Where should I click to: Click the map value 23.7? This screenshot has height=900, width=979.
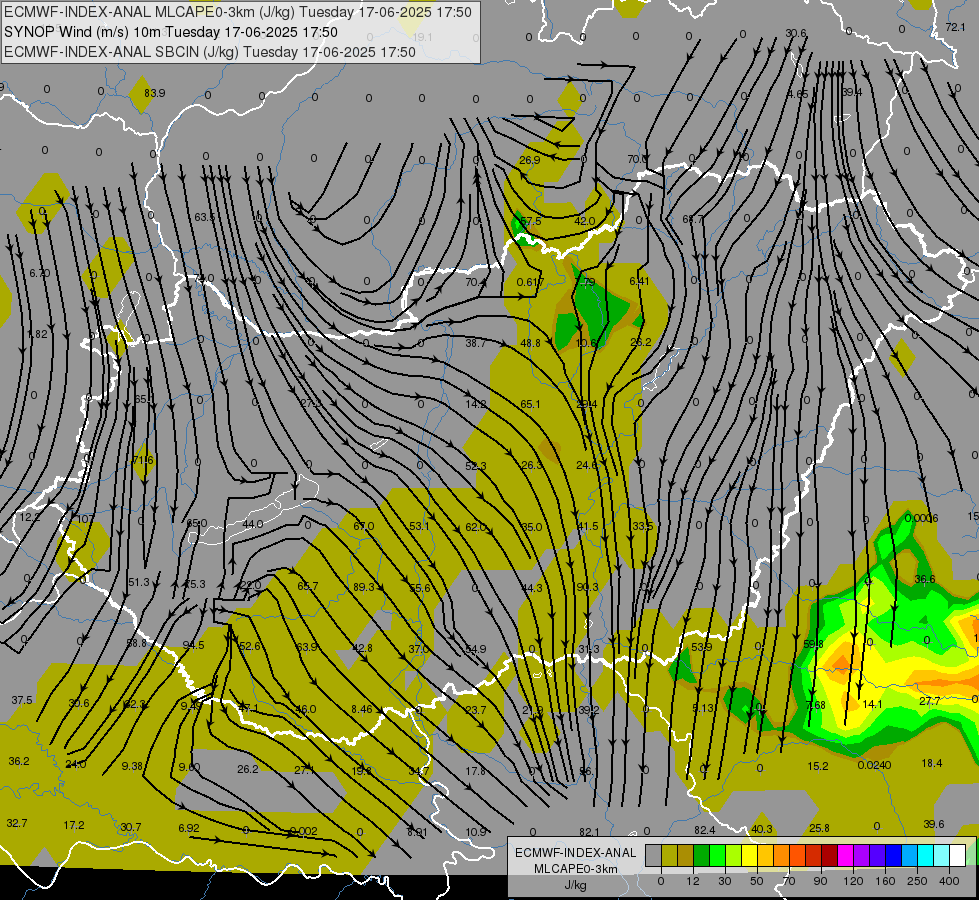pyautogui.click(x=475, y=710)
